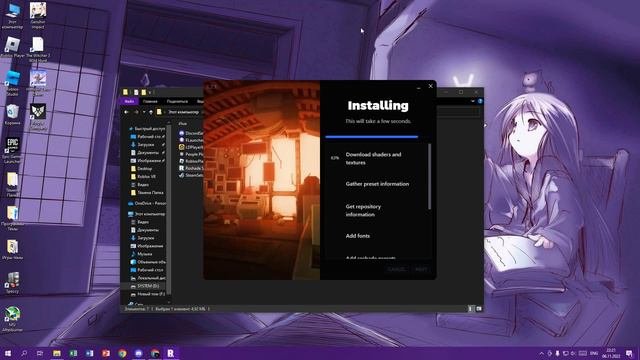640x360 pixels.
Task: Click the installer's Next button
Action: 421,269
